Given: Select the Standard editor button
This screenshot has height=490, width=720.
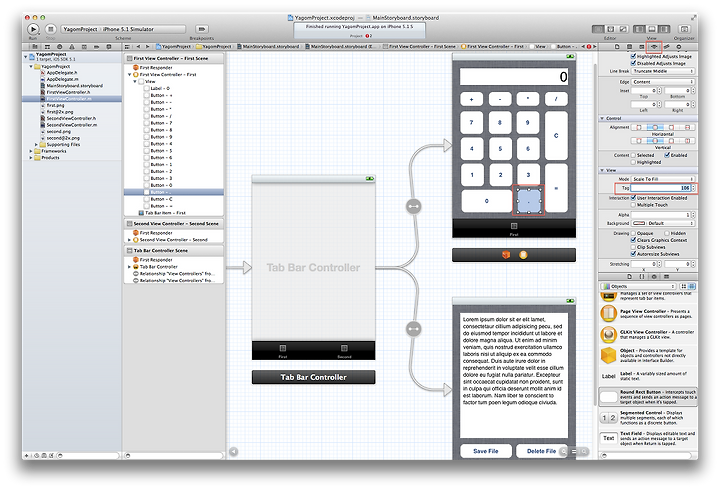Looking at the screenshot, I should coord(598,29).
